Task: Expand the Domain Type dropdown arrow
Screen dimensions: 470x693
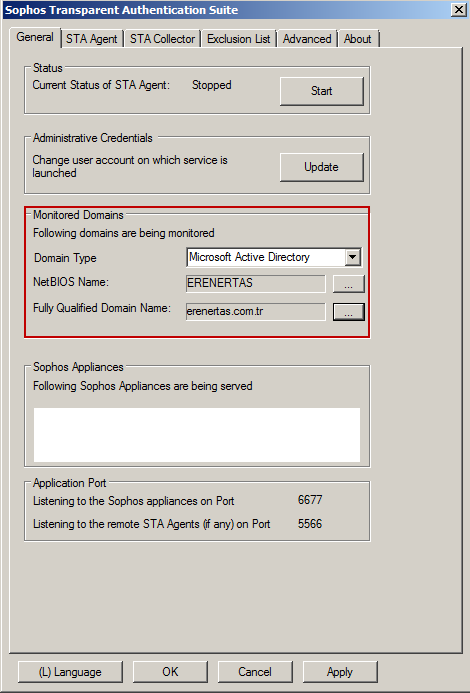Action: [352, 257]
